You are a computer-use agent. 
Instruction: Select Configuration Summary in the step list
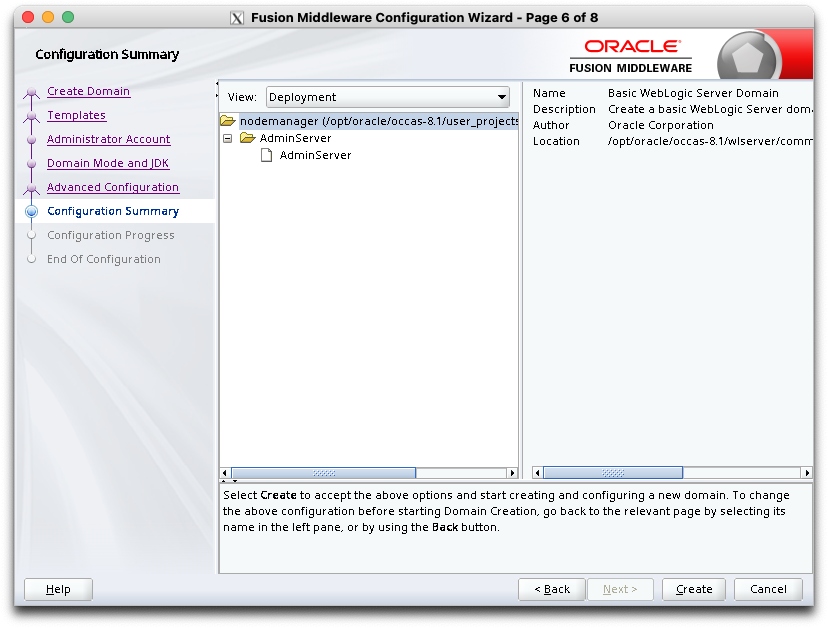113,211
